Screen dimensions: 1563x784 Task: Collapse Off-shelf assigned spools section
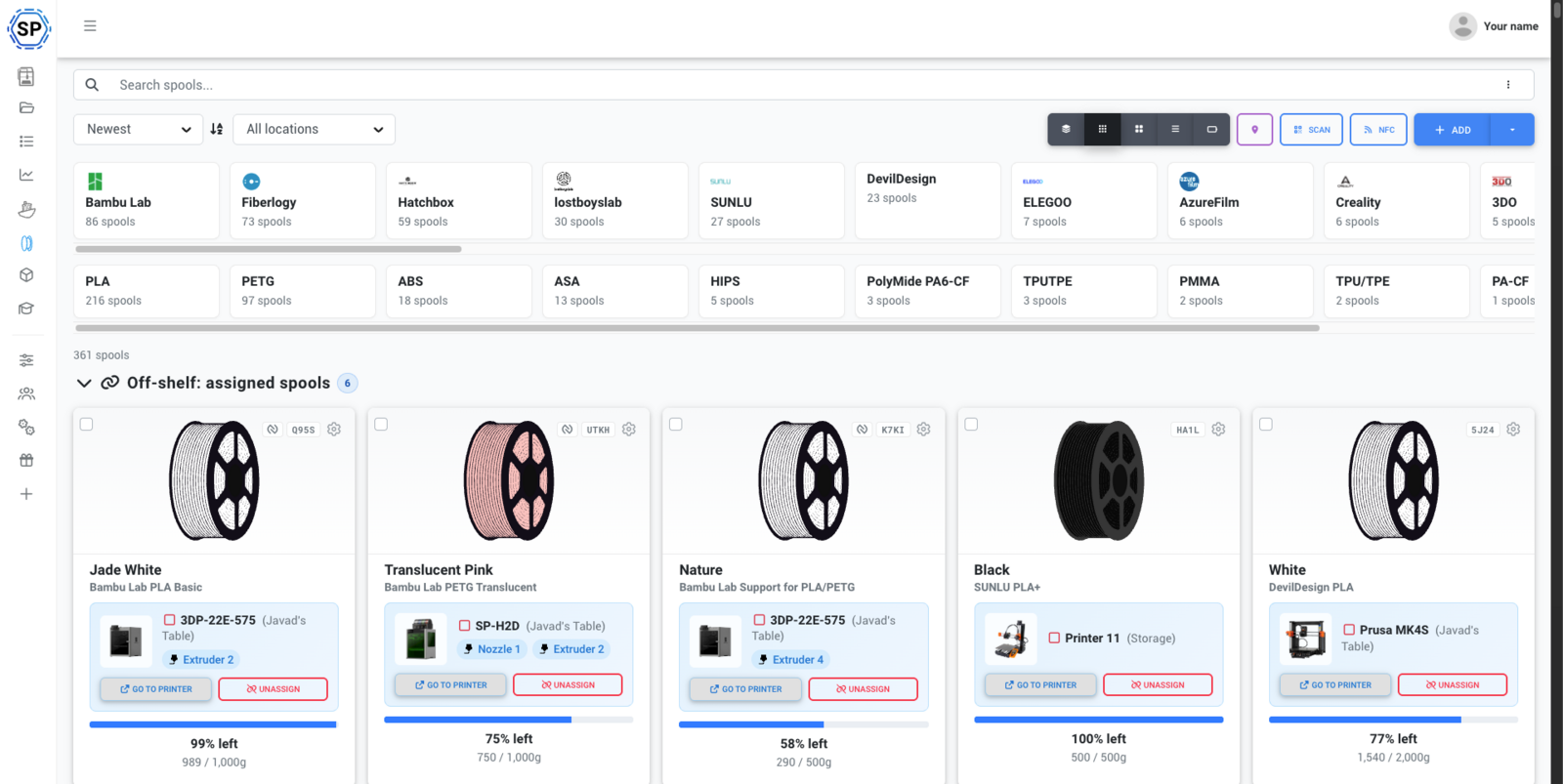[84, 383]
